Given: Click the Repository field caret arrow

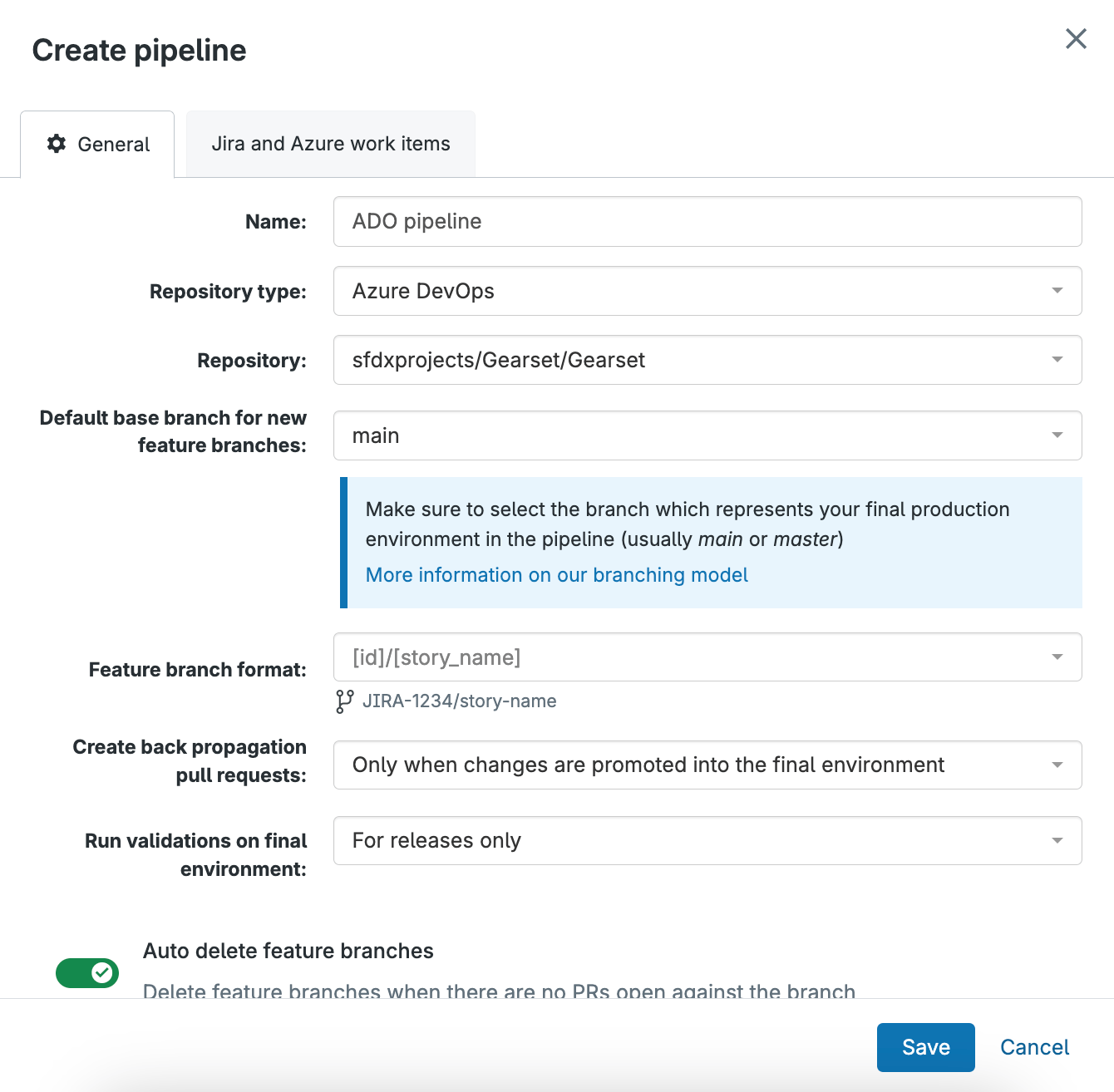Looking at the screenshot, I should point(1057,360).
